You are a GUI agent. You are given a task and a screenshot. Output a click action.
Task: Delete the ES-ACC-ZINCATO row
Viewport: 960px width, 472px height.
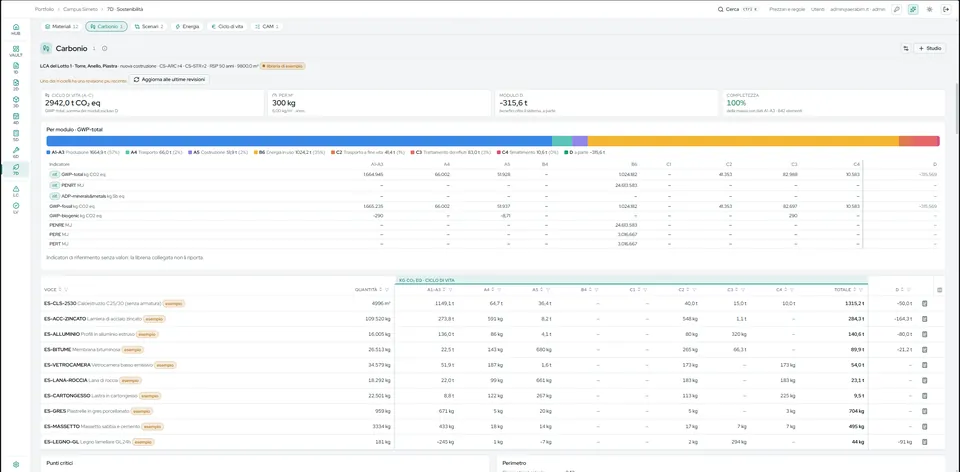924,318
